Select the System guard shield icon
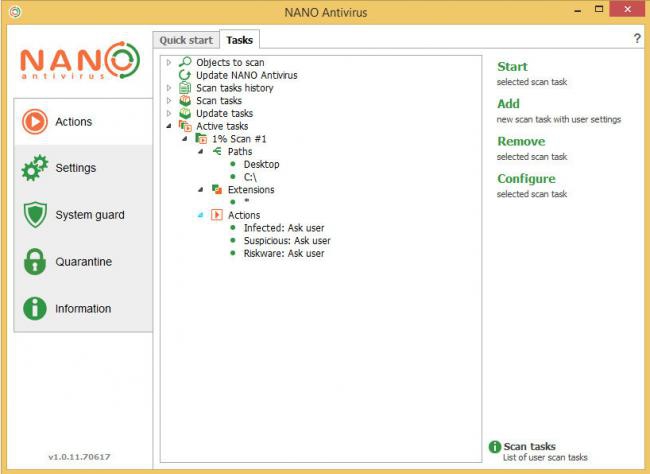 point(35,215)
